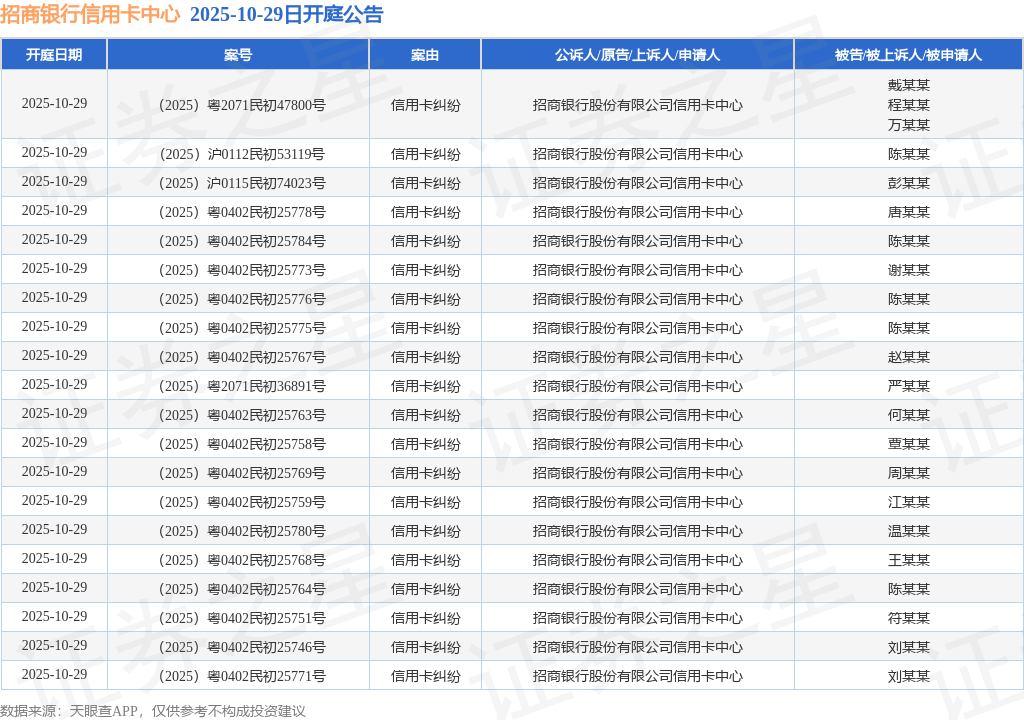The height and width of the screenshot is (720, 1024).
Task: Click defendant name 温某某
Action: [x=908, y=531]
